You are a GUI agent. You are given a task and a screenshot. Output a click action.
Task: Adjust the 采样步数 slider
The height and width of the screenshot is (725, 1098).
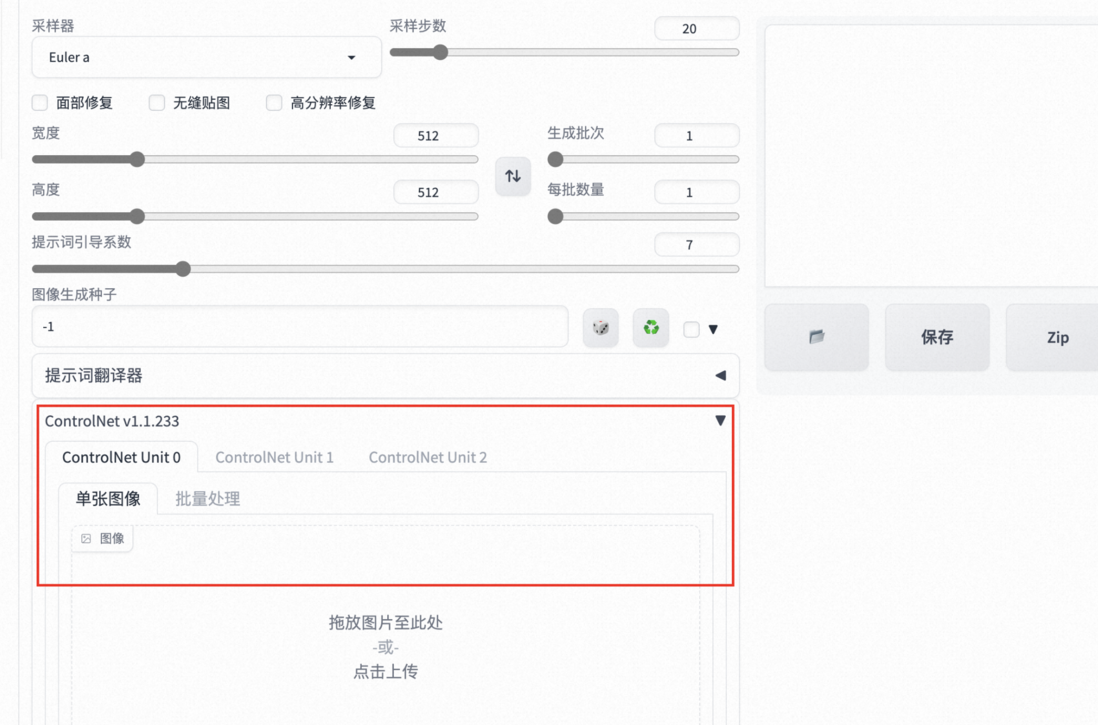pos(564,53)
